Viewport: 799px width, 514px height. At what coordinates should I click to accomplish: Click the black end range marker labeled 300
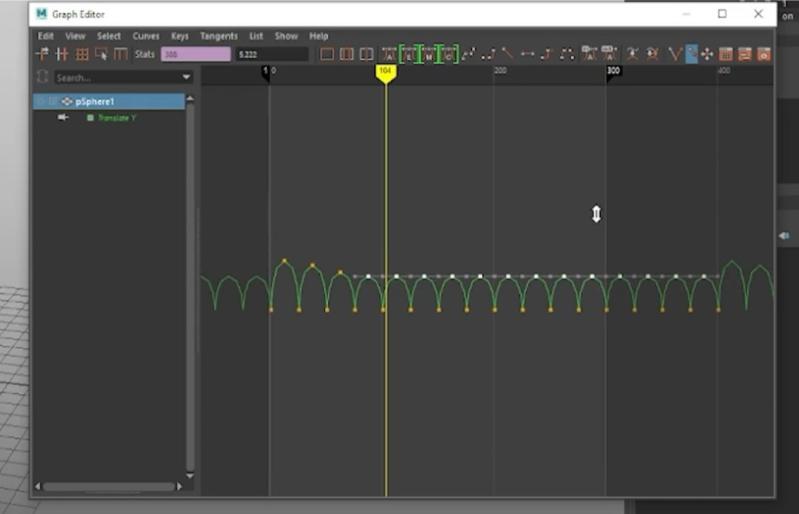pos(614,72)
